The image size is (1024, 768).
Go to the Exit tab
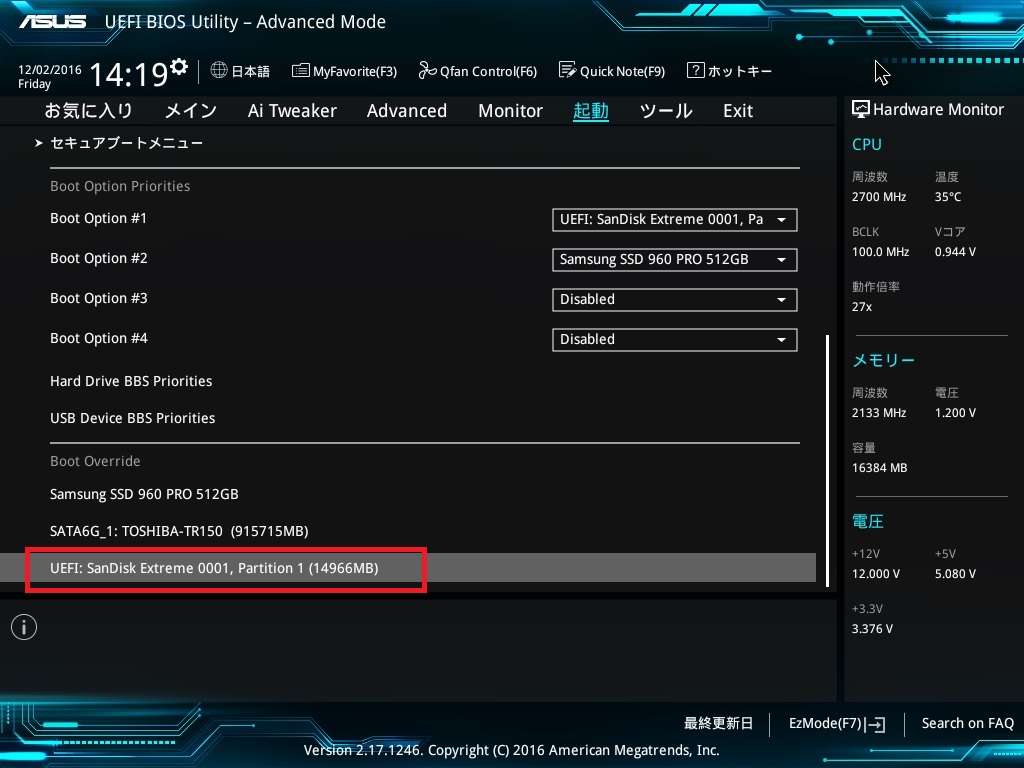(x=738, y=110)
